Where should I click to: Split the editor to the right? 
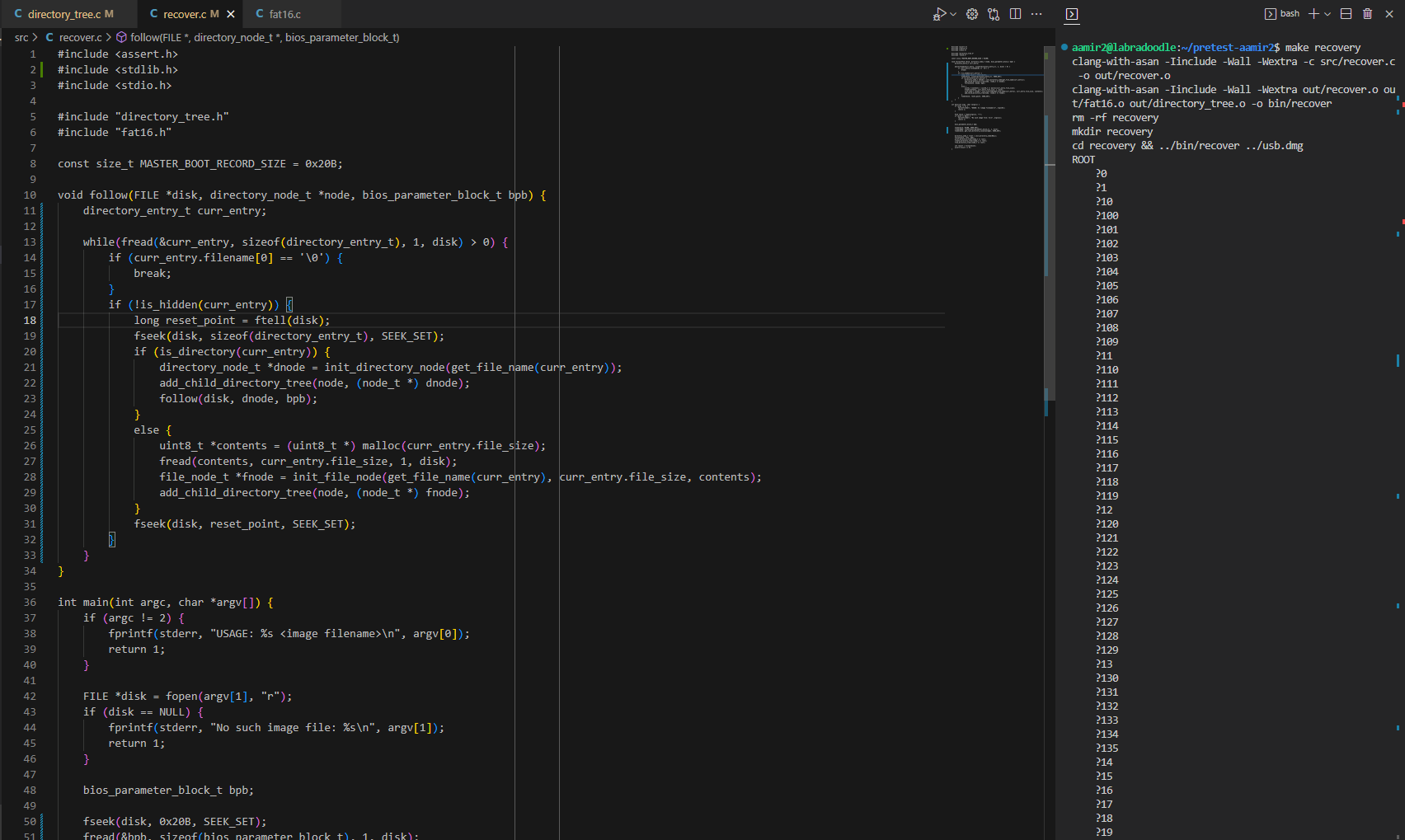point(1015,14)
